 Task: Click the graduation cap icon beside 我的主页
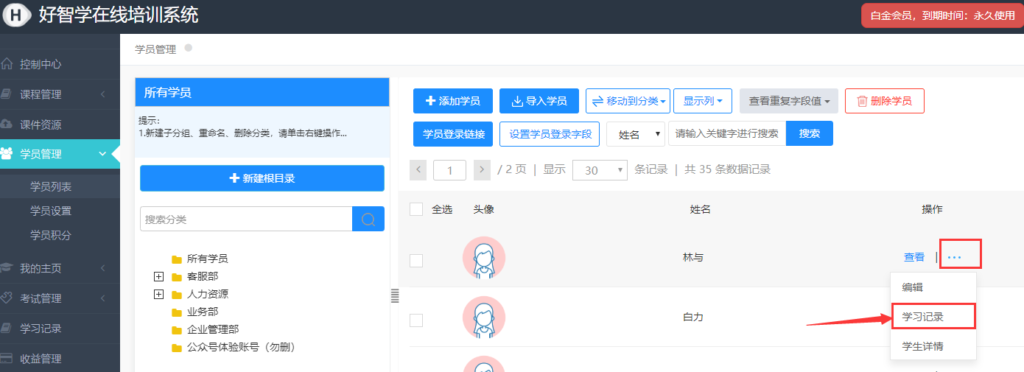coord(7,268)
